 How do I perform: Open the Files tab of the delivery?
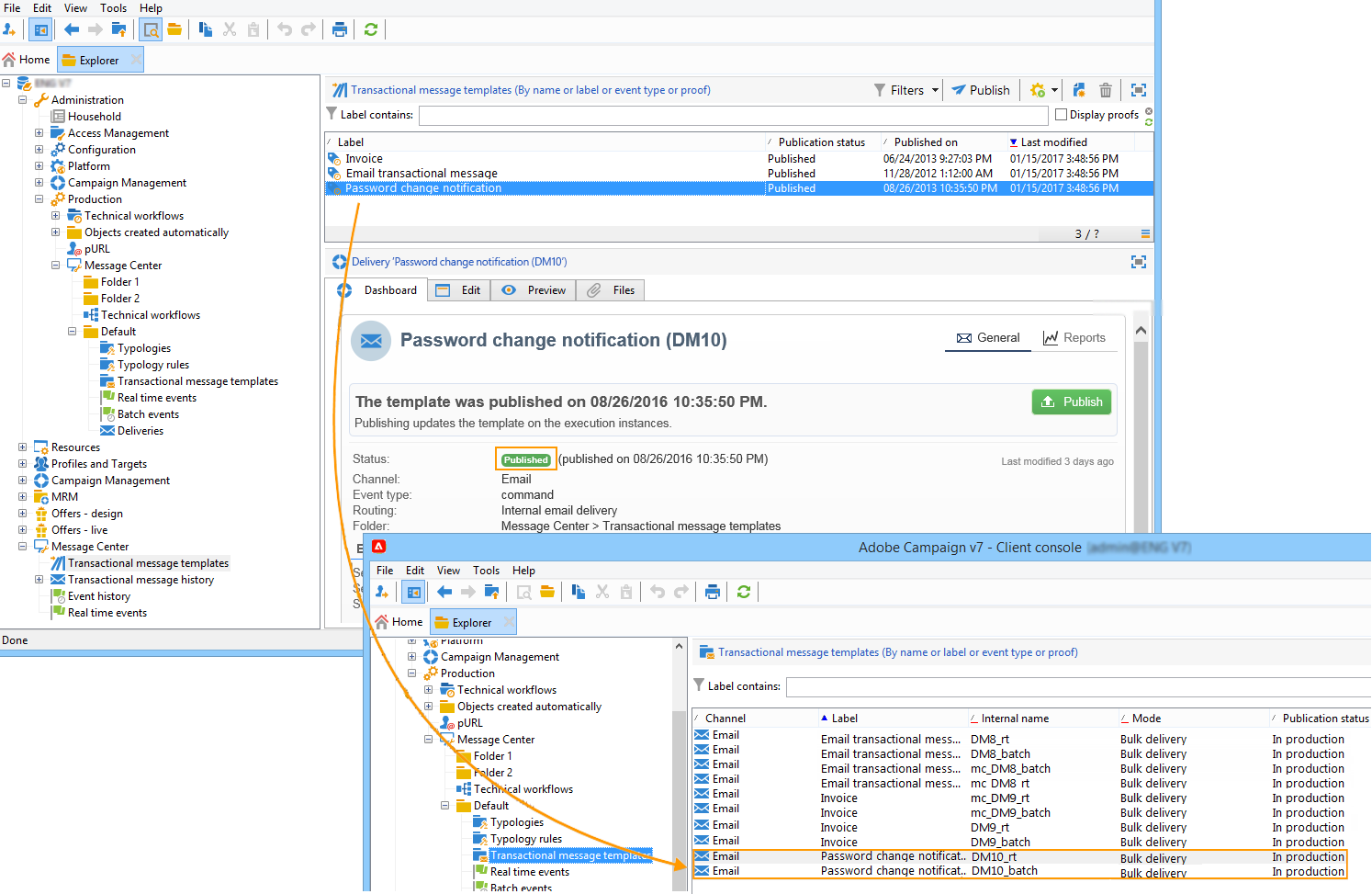coord(611,290)
